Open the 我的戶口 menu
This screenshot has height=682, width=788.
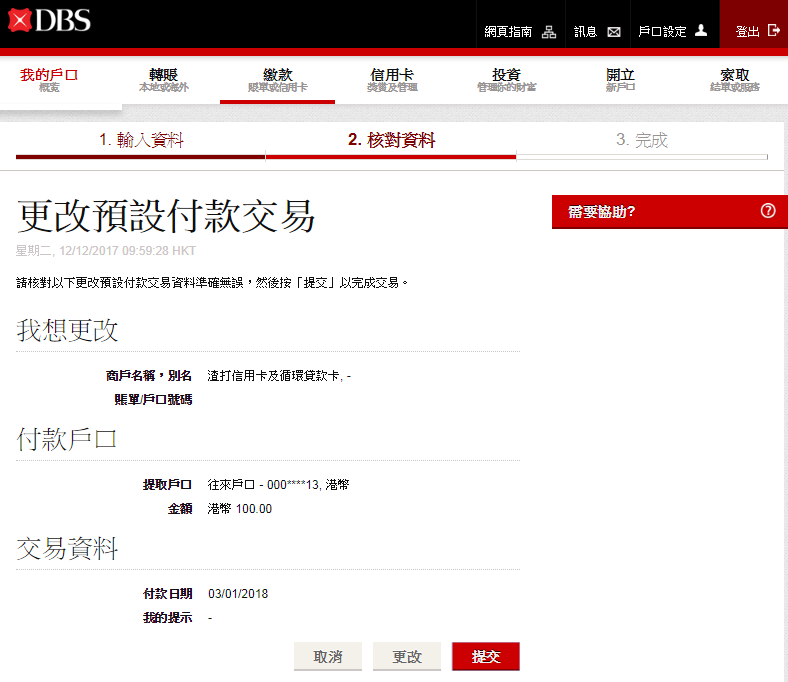[x=49, y=80]
